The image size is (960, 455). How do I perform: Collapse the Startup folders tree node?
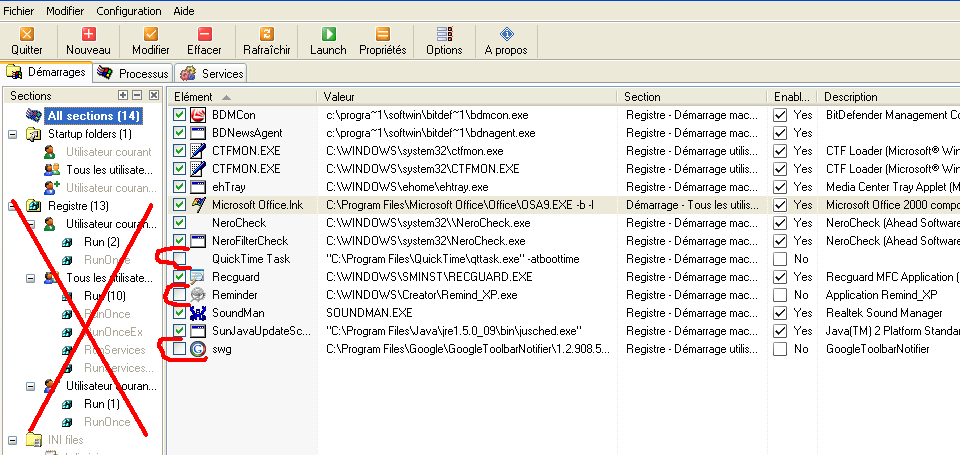point(12,134)
